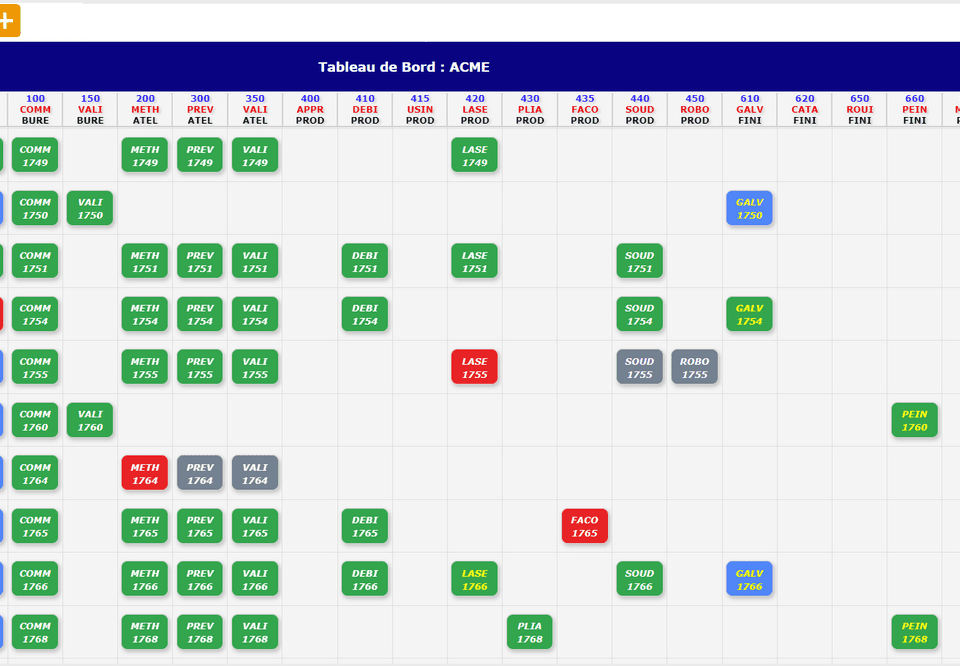Open the DEBI 1751 tile
This screenshot has width=960, height=666.
365,261
